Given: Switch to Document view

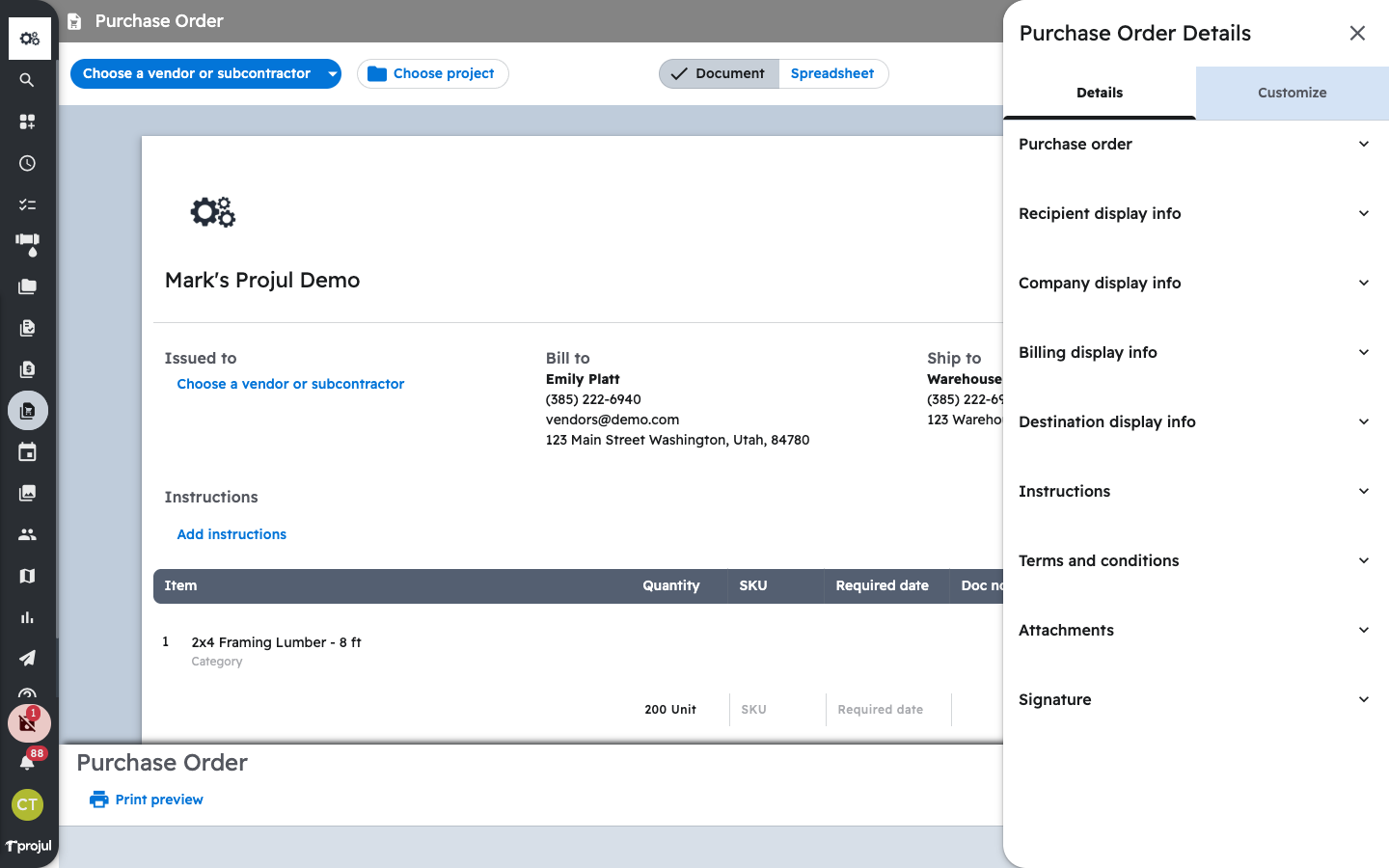Looking at the screenshot, I should pyautogui.click(x=719, y=73).
